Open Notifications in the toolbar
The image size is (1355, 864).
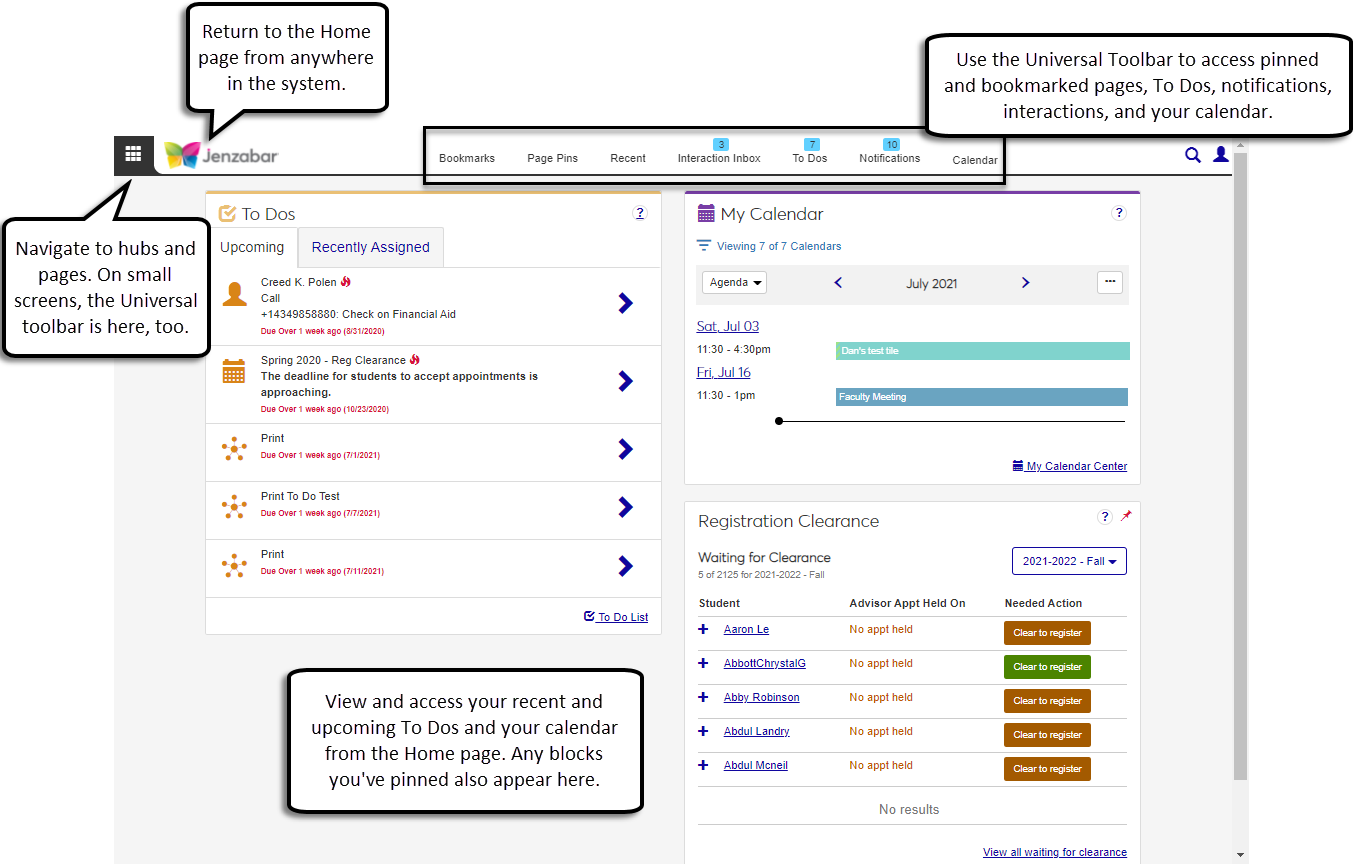[x=890, y=152]
